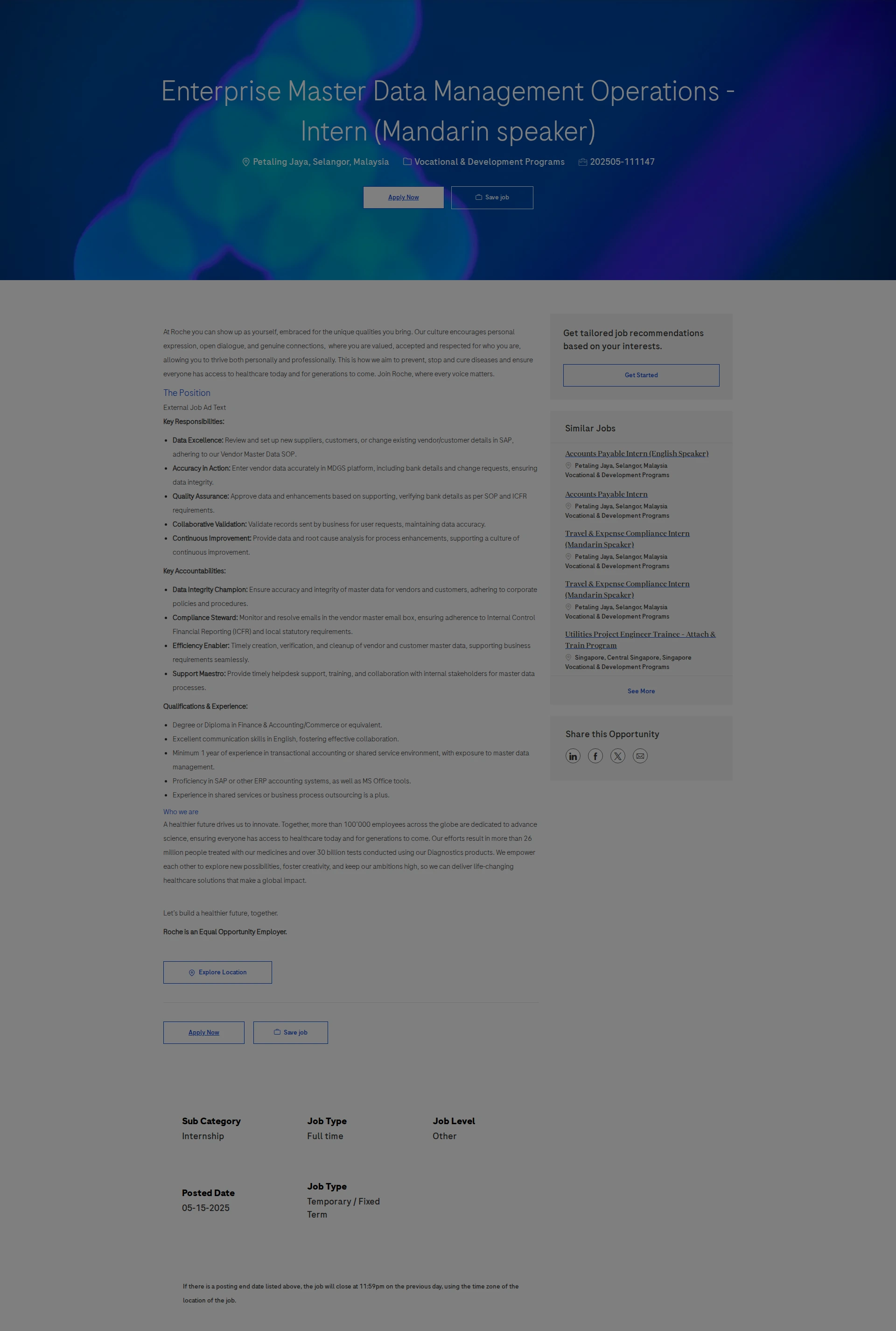This screenshot has height=1331, width=896.
Task: Click the Petaling Jaya location text in header
Action: 321,162
